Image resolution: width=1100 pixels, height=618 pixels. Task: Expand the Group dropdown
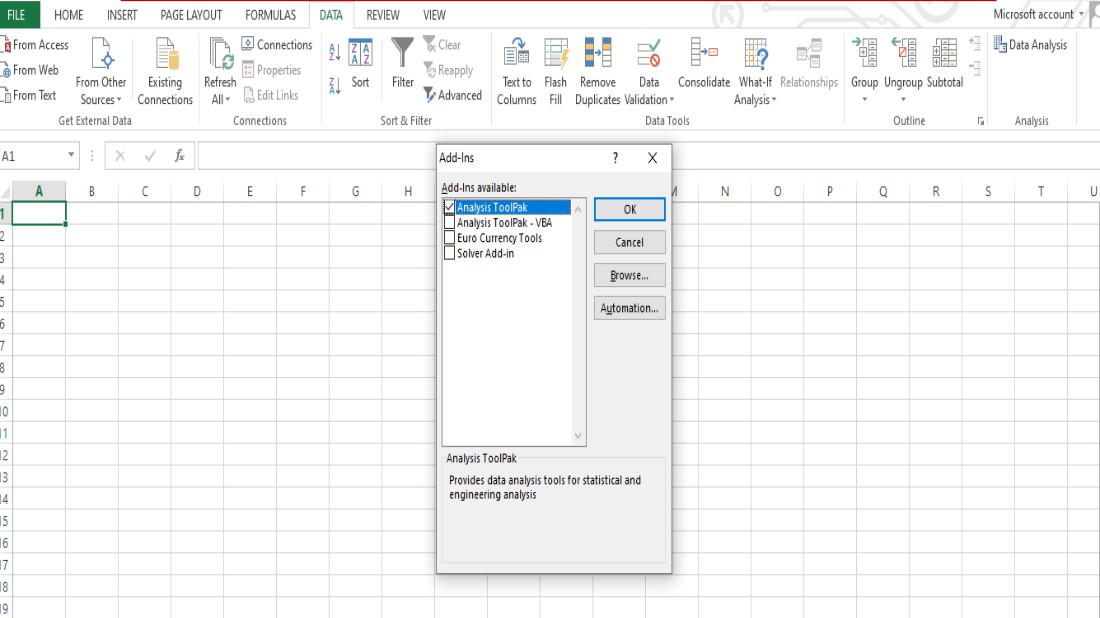pyautogui.click(x=864, y=100)
